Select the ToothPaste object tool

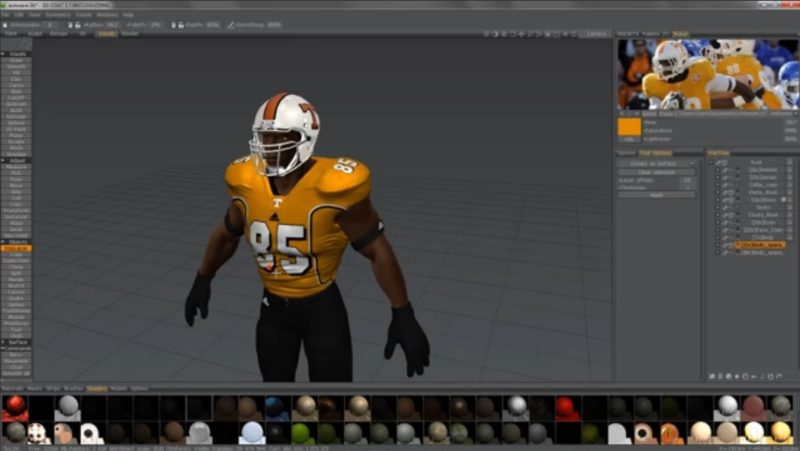coord(16,311)
